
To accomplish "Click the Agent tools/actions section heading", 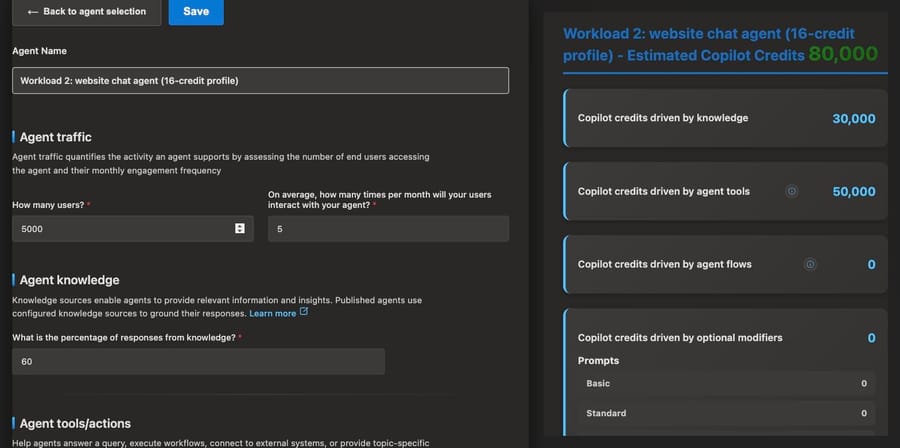I will click(x=75, y=423).
